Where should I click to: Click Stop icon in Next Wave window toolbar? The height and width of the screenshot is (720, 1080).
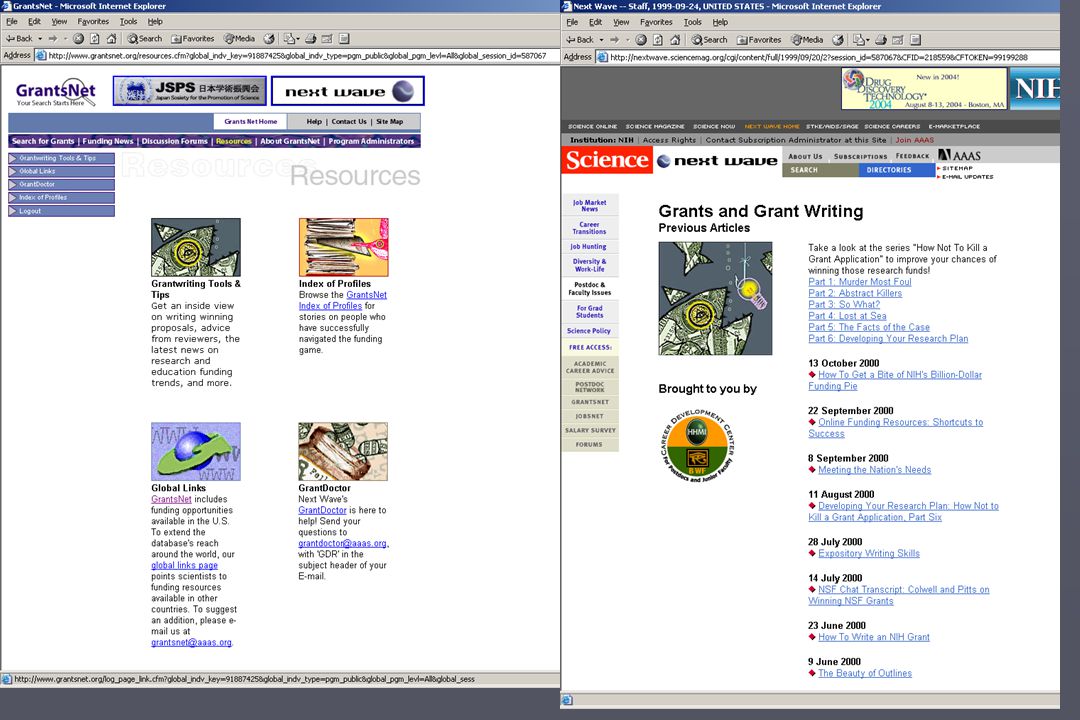point(641,39)
